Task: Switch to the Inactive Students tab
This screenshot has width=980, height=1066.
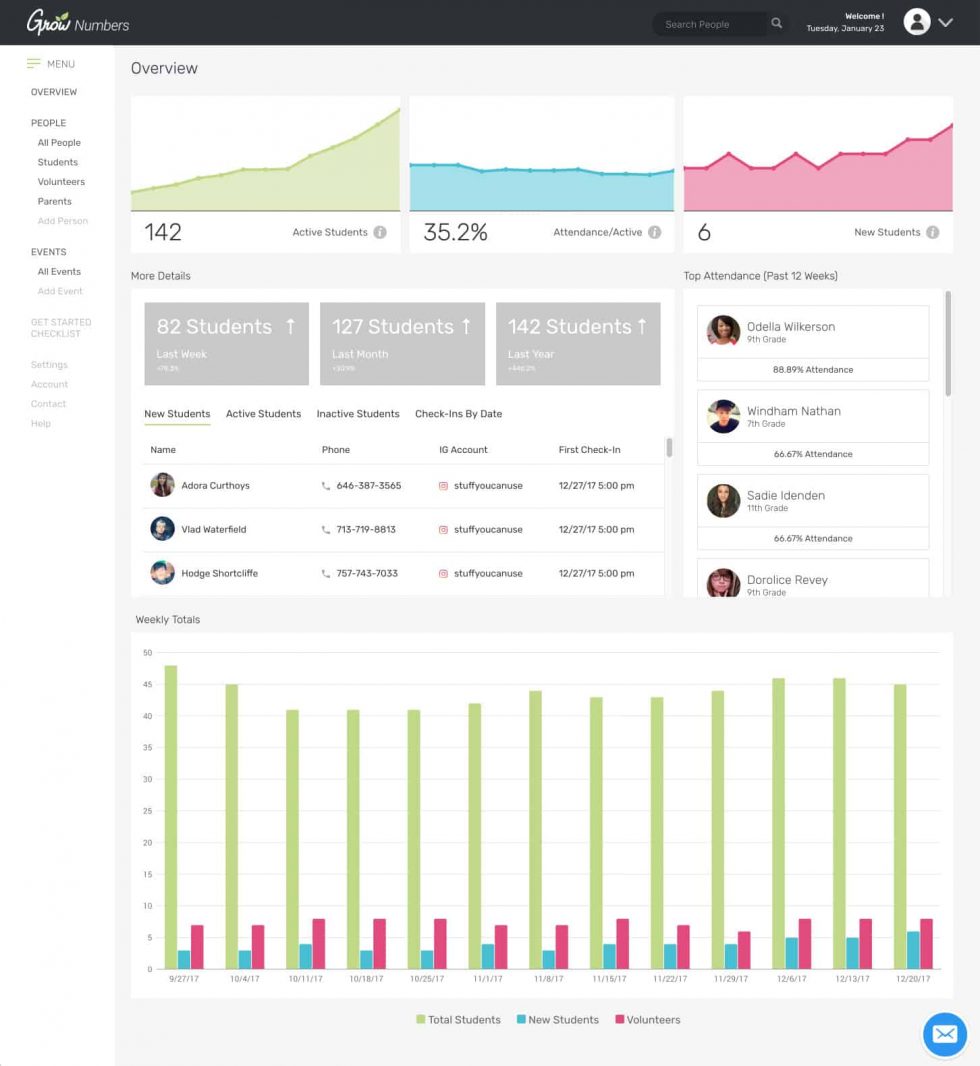Action: pyautogui.click(x=358, y=414)
